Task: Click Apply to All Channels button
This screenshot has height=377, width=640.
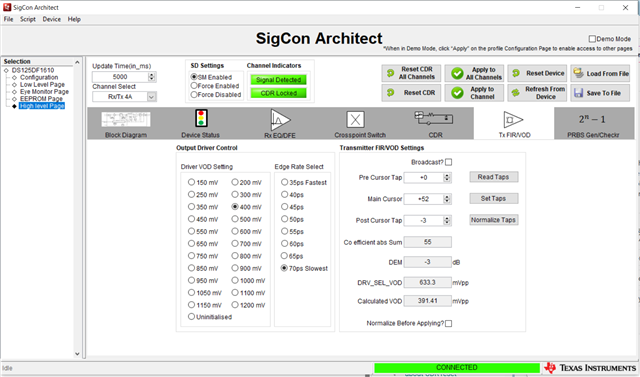Action: tap(474, 73)
